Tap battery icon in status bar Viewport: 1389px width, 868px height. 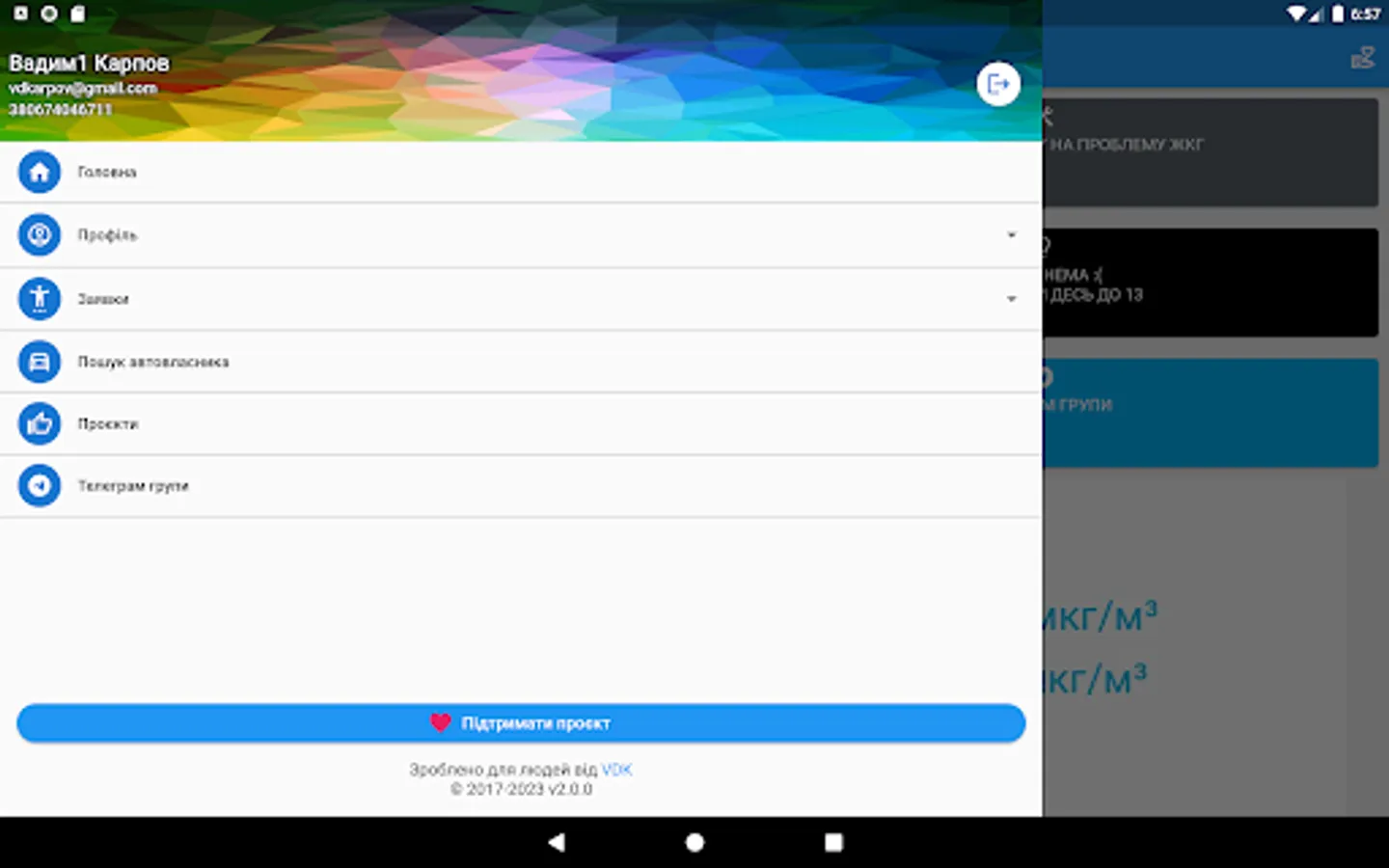click(x=1338, y=14)
